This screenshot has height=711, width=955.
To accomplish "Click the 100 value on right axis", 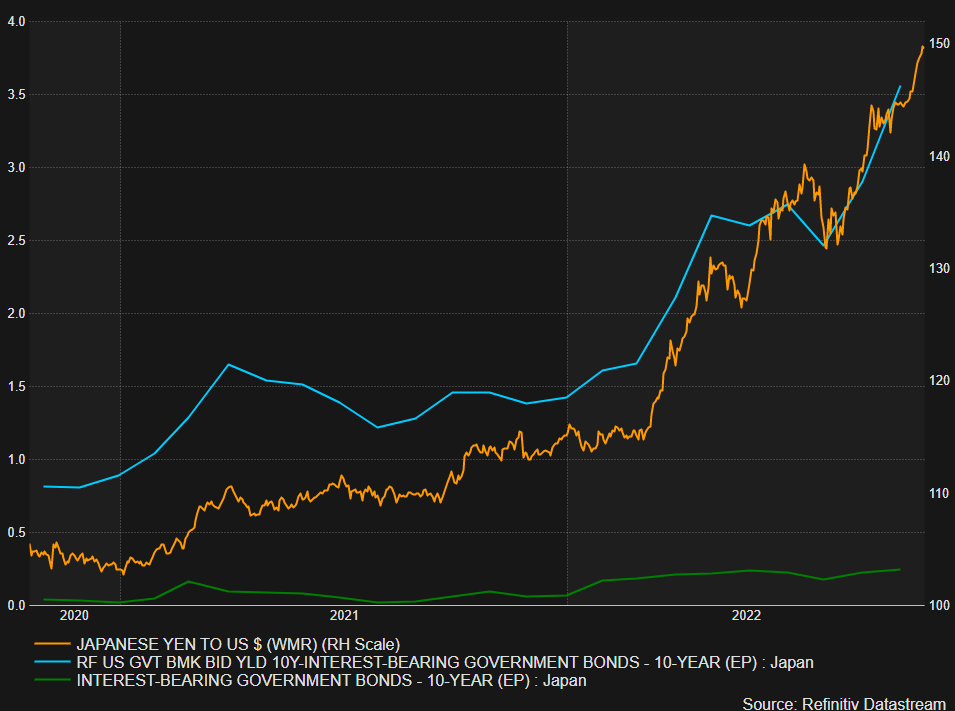I will tap(940, 605).
